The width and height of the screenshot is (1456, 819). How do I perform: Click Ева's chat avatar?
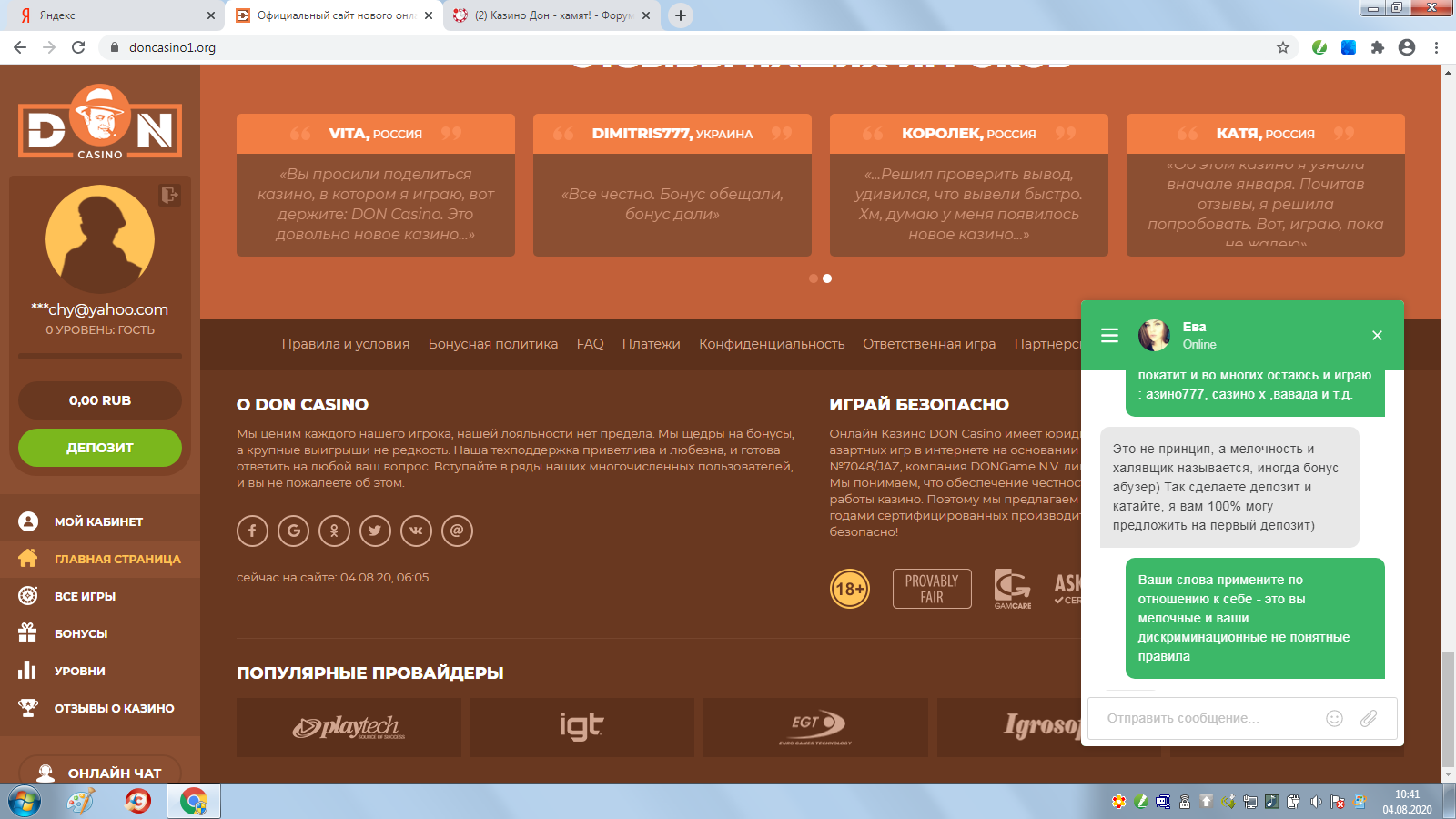click(x=1154, y=335)
